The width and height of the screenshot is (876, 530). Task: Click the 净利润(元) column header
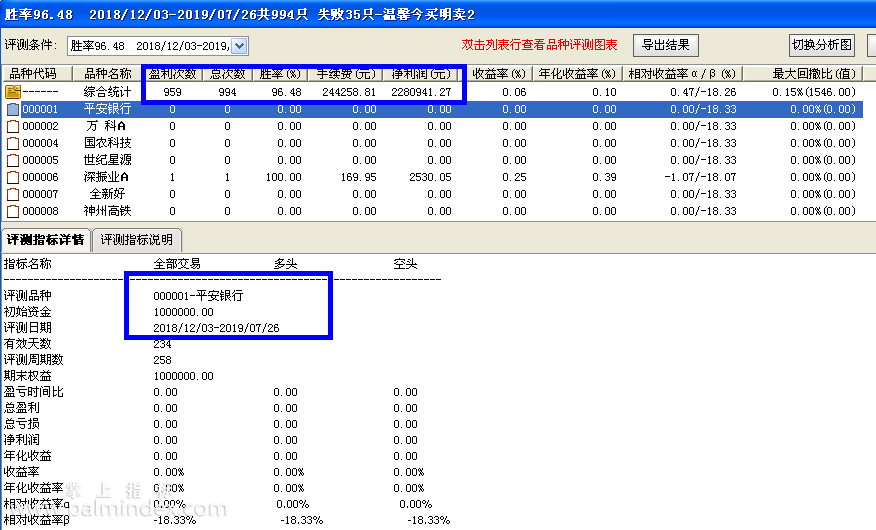(422, 74)
